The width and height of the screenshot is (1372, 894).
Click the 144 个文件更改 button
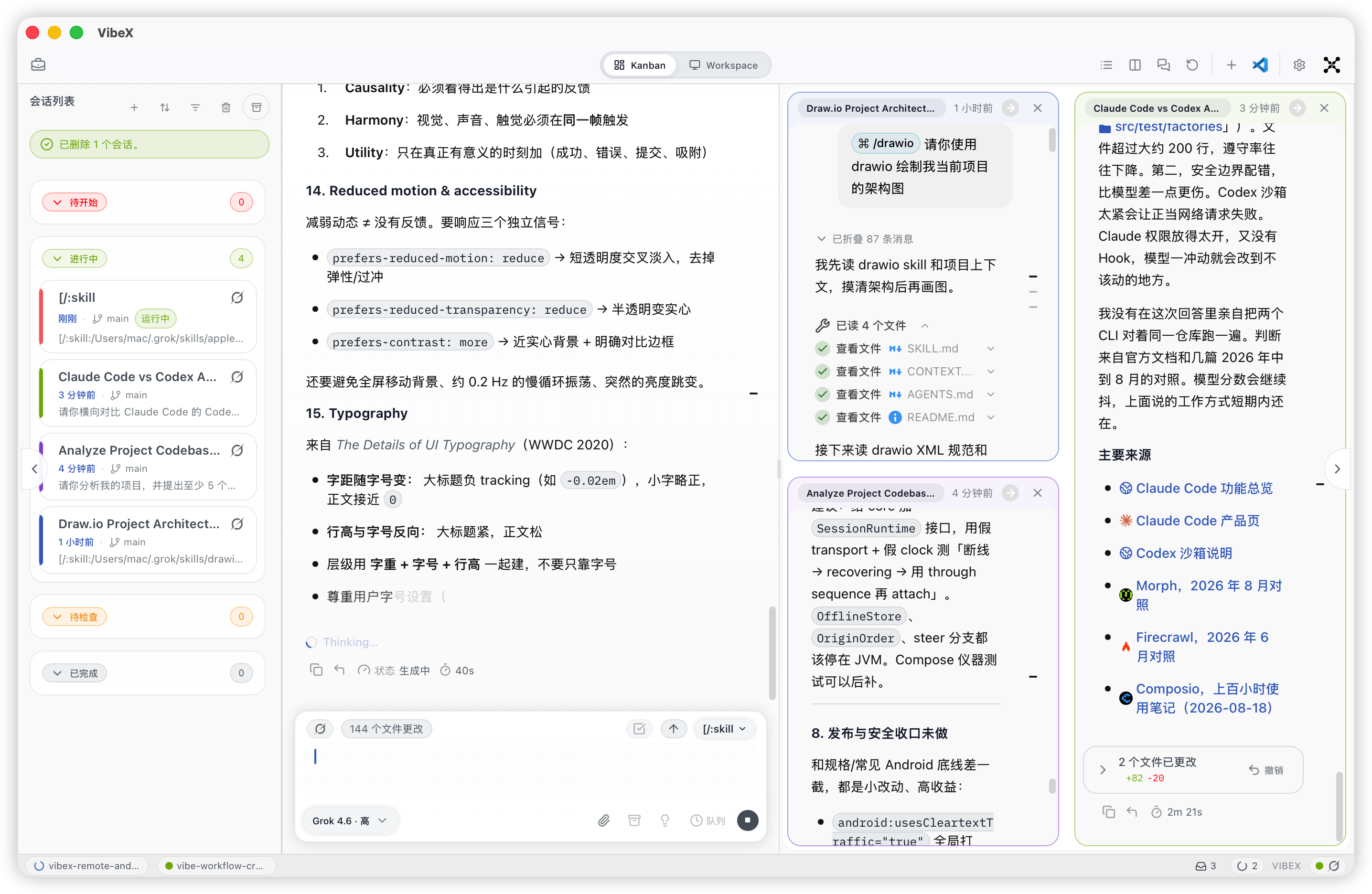[386, 729]
